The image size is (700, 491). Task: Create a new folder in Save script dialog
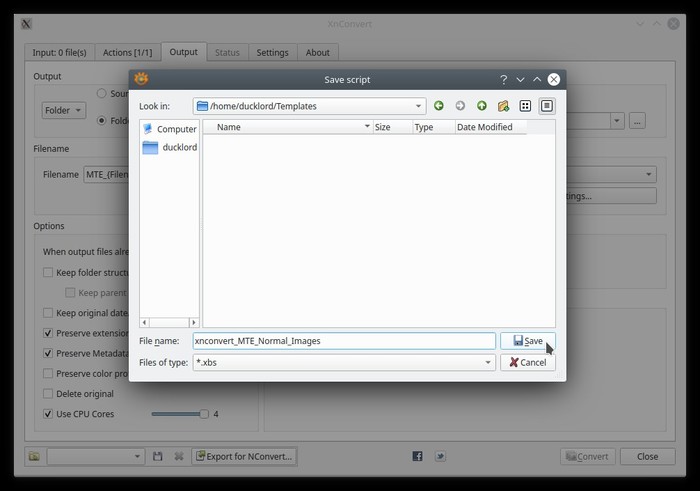[503, 106]
